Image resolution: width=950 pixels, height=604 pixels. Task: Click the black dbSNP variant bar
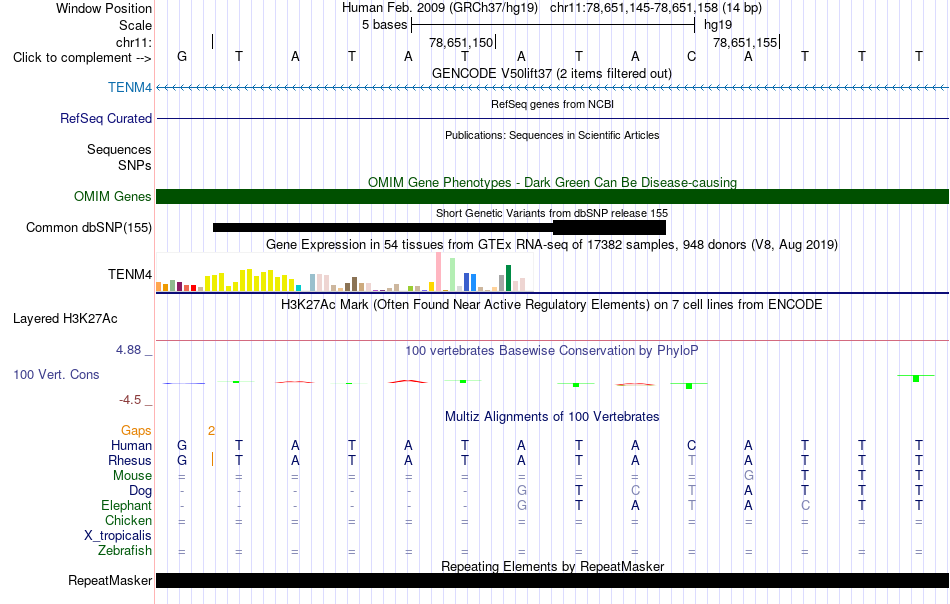[439, 227]
